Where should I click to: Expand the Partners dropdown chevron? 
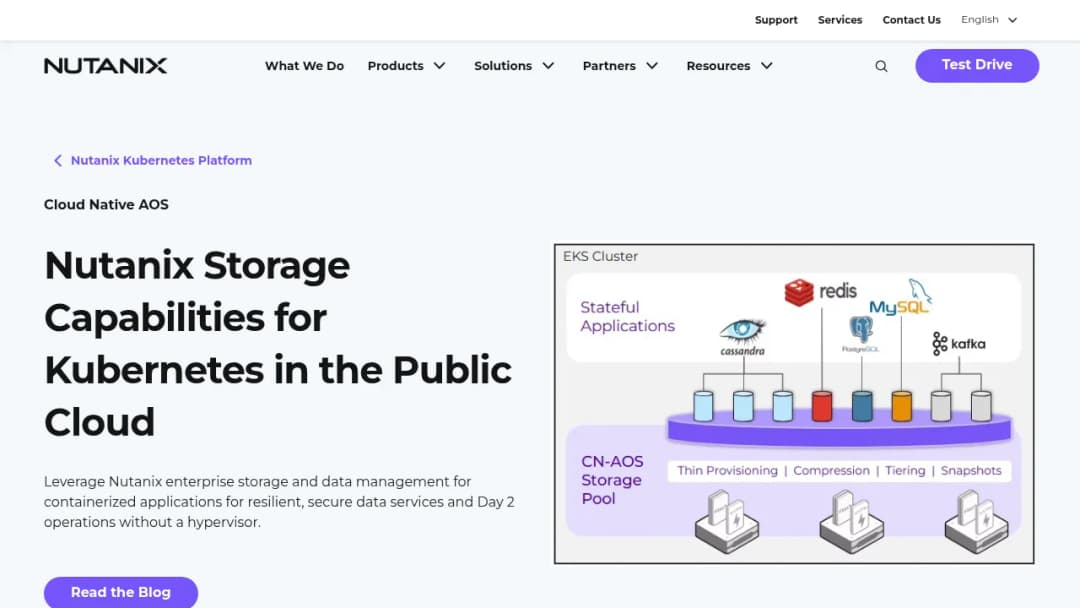pyautogui.click(x=652, y=66)
